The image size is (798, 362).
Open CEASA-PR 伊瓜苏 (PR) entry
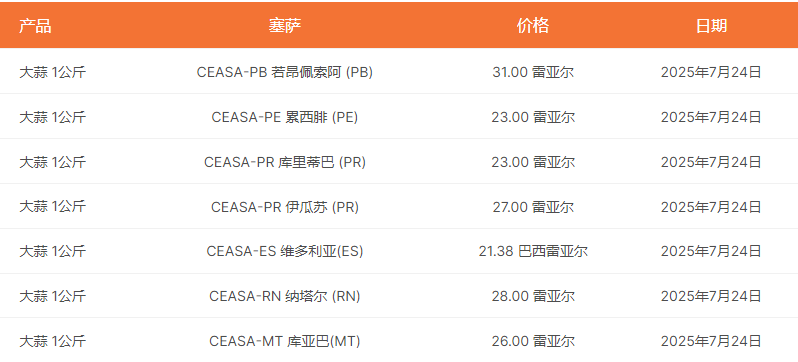coord(285,207)
